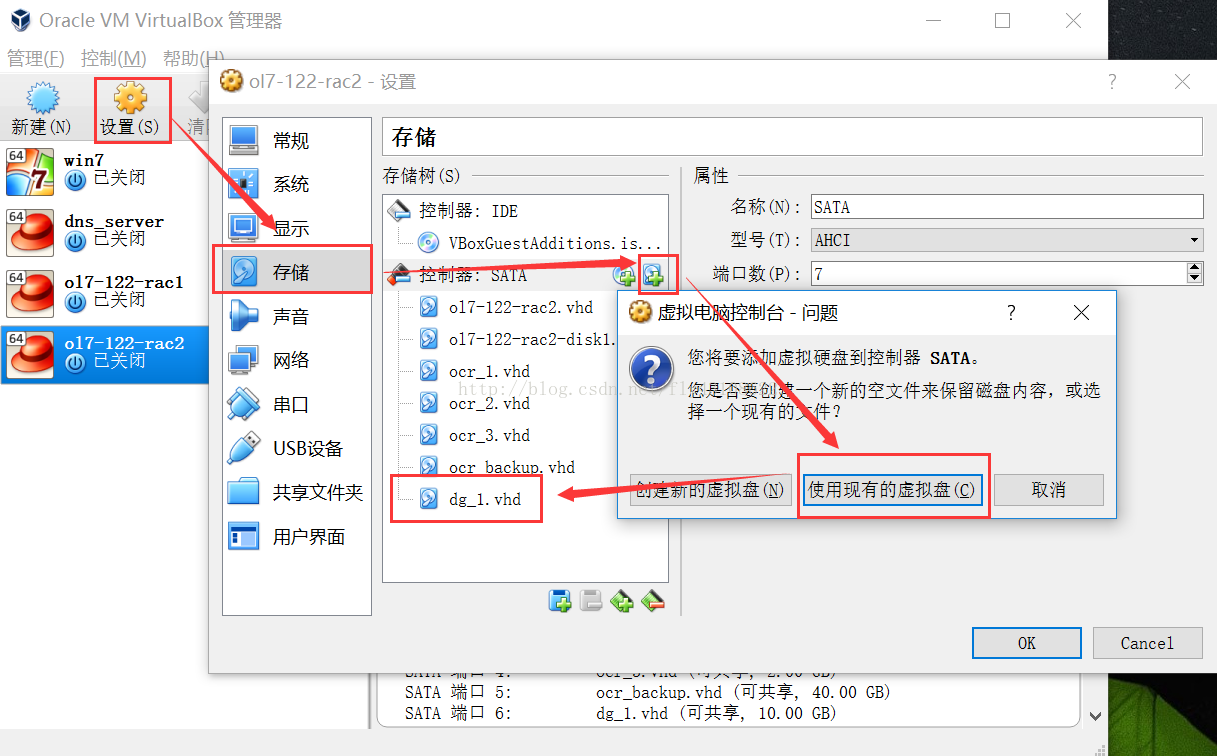Select the ol7-122-rac2 virtual machine
1217x756 pixels.
pos(104,353)
